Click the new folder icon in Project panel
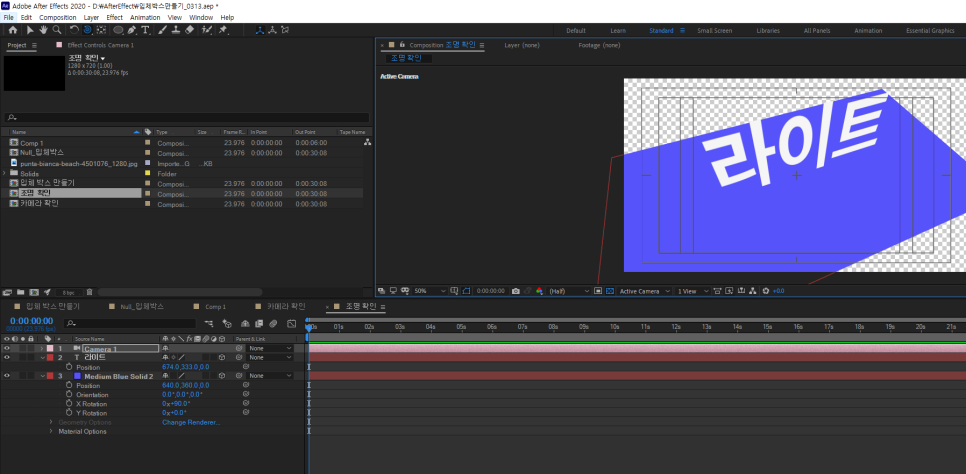Viewport: 966px width, 474px height. 20,292
